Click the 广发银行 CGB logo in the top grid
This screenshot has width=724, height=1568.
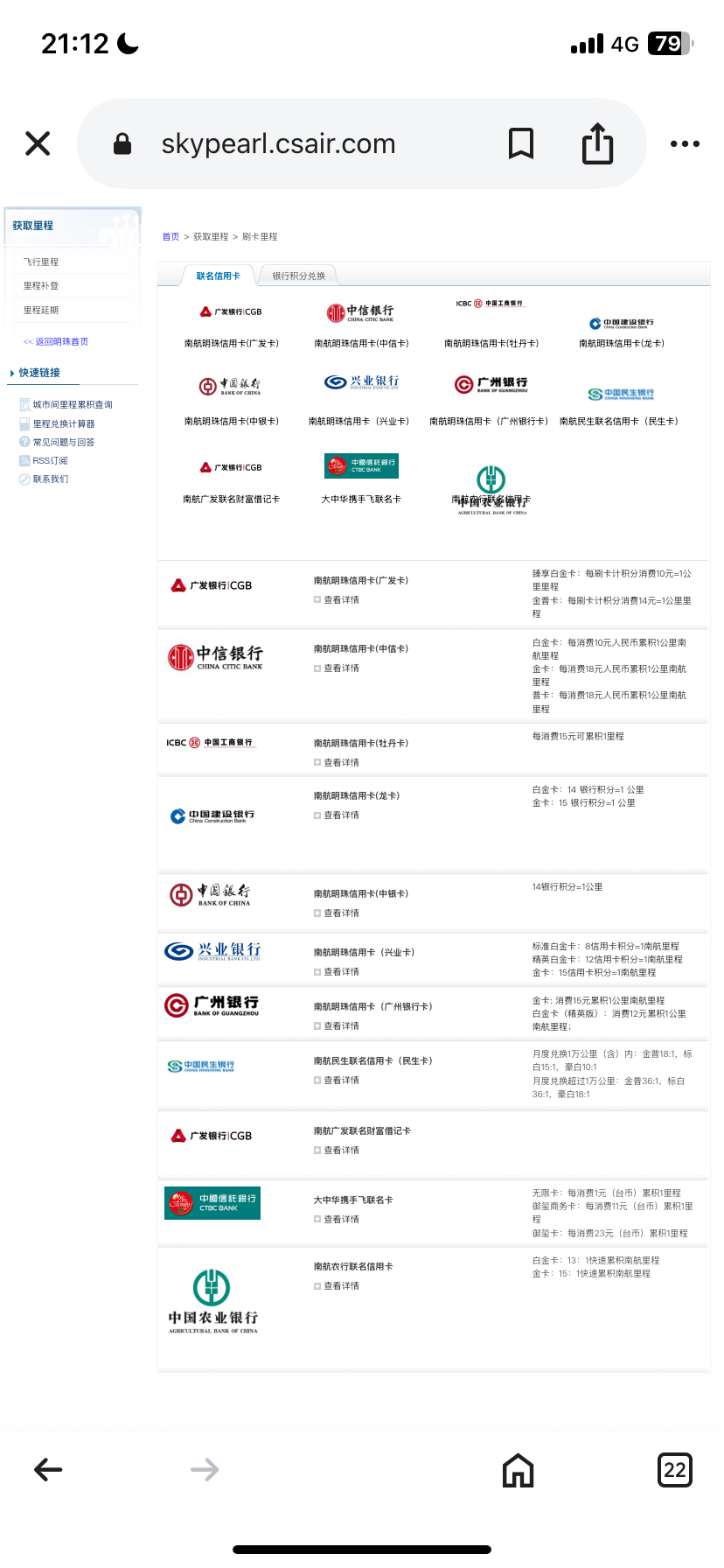coord(231,311)
